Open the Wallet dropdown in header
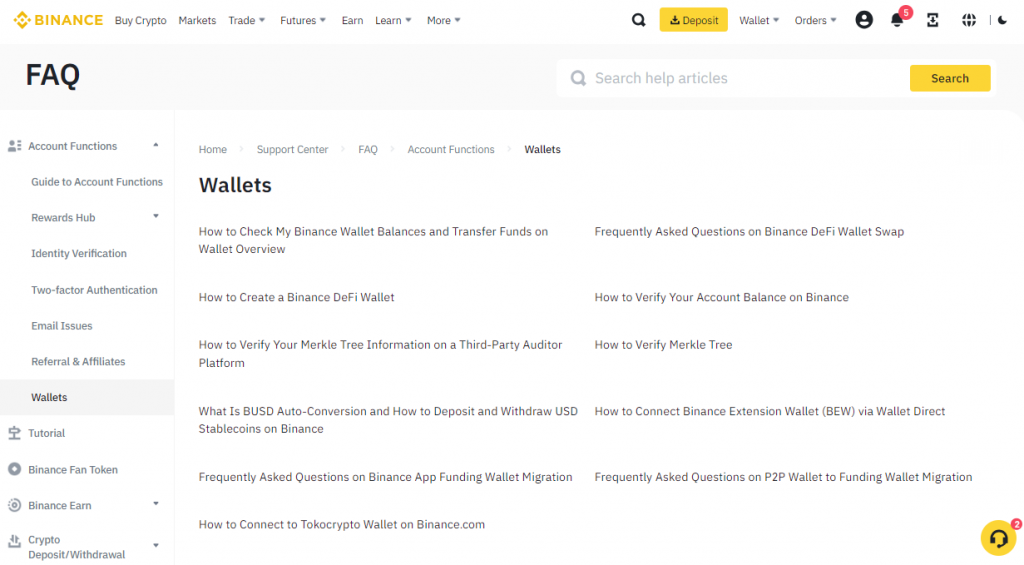 click(759, 20)
